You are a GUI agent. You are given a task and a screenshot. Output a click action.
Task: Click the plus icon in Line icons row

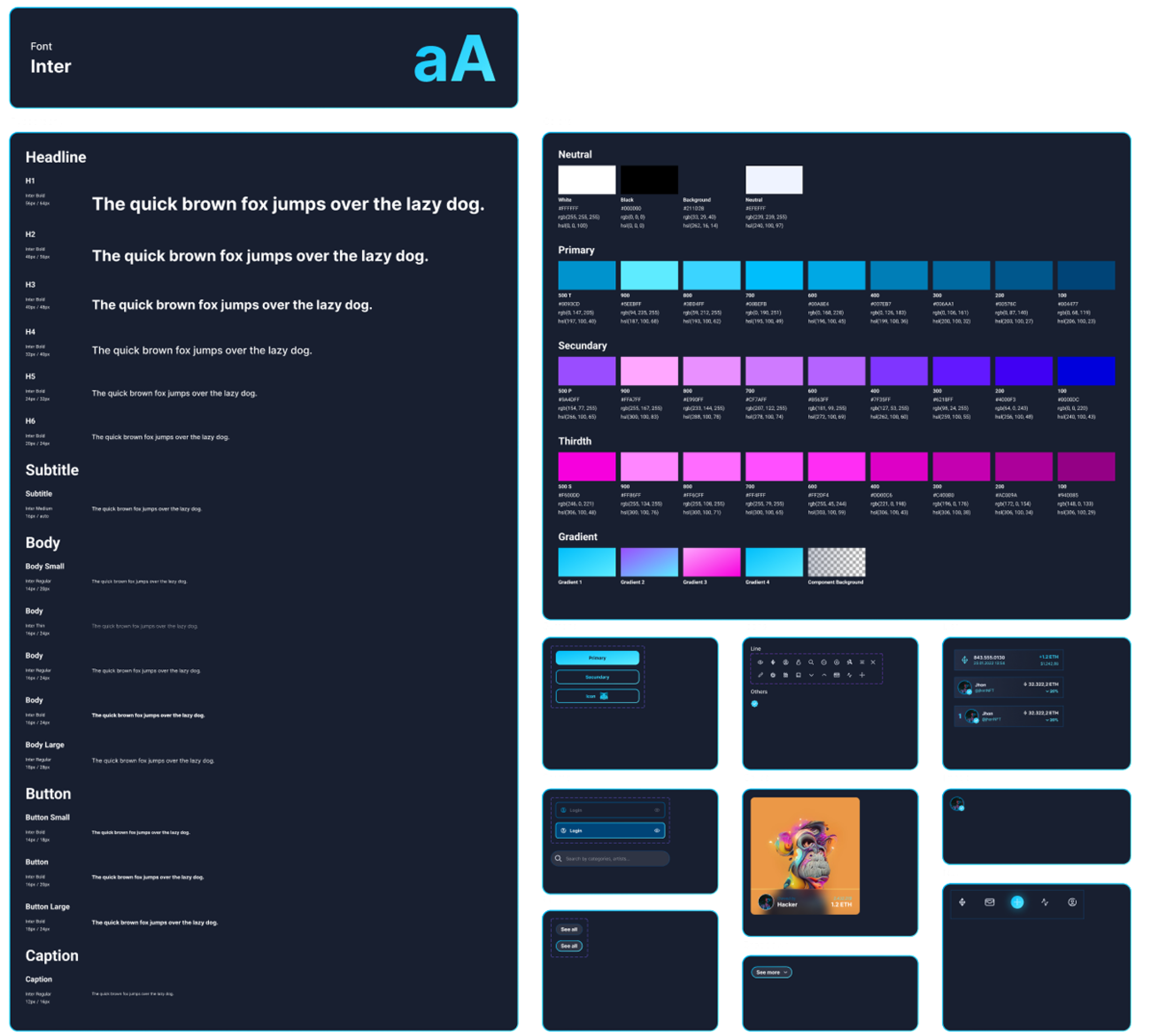(x=862, y=675)
